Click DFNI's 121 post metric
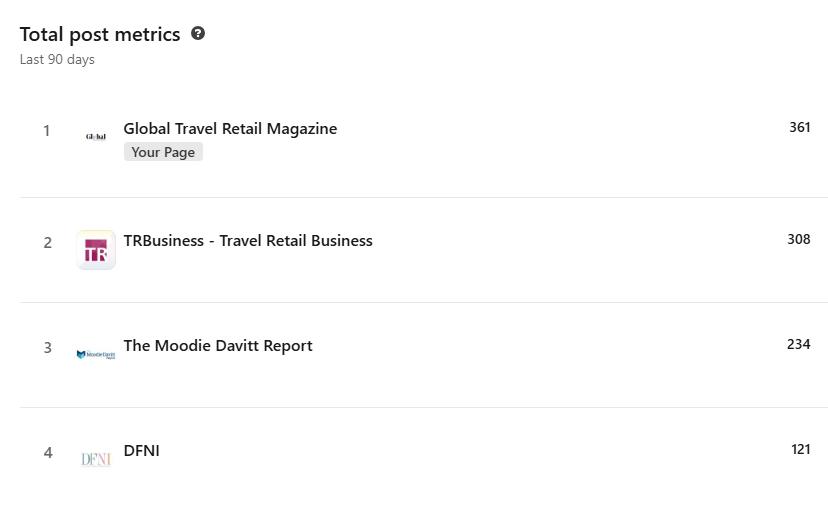This screenshot has width=828, height=517. [800, 449]
